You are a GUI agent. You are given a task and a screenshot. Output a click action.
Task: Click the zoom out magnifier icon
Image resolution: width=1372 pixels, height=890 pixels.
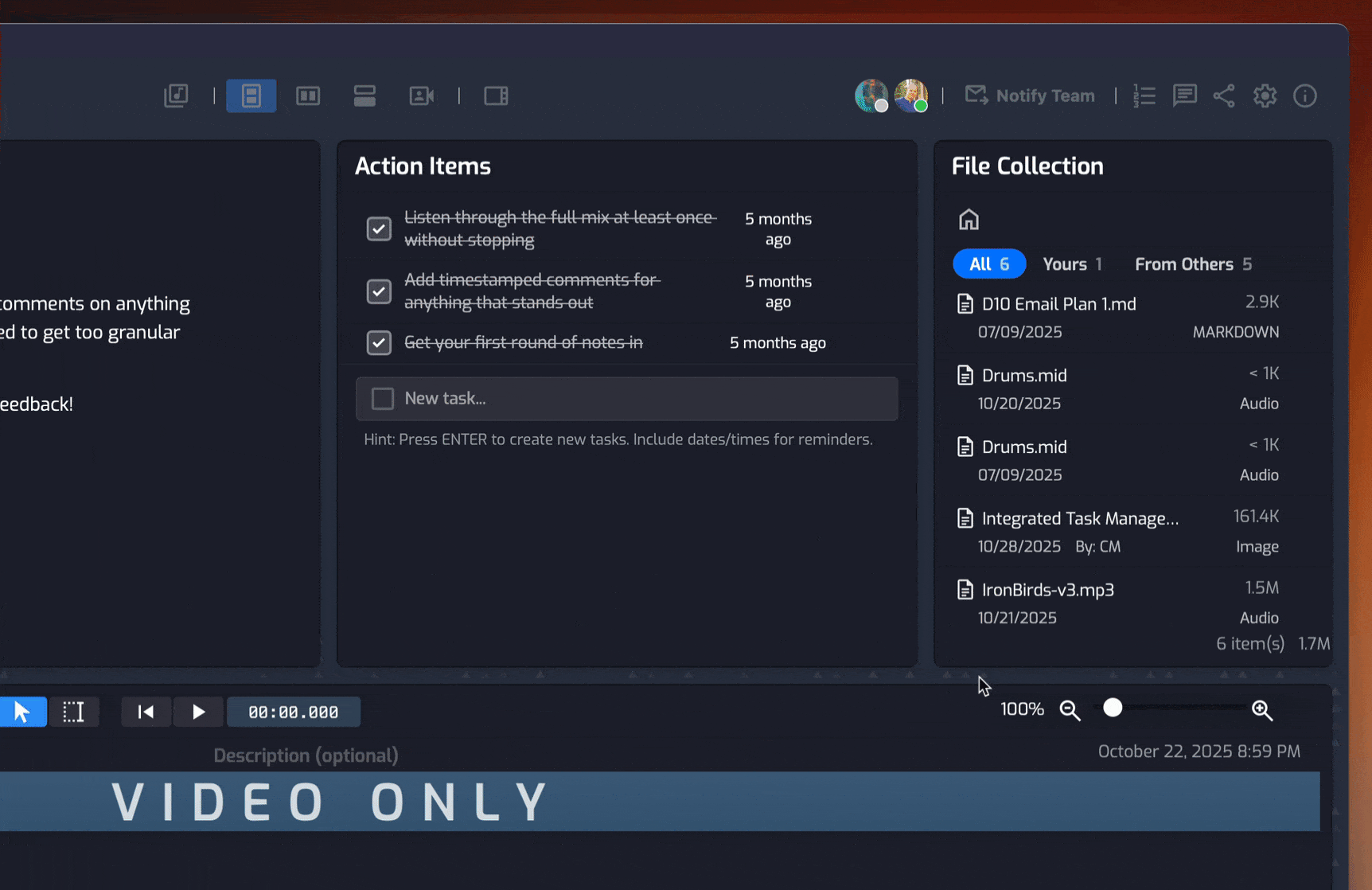(1070, 710)
